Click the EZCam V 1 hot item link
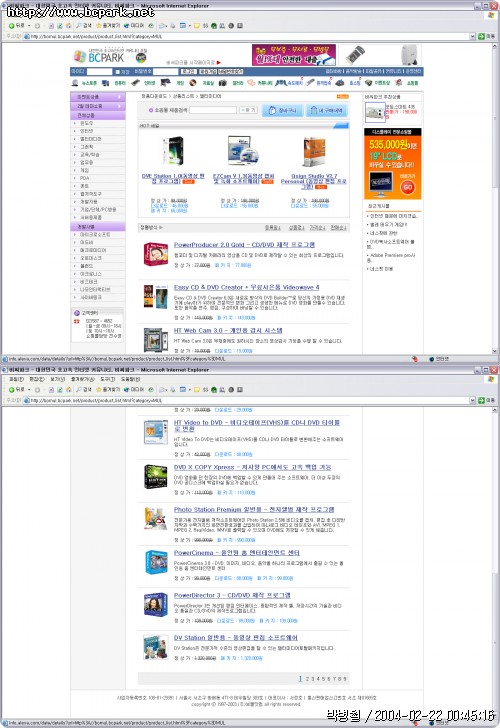 tap(243, 179)
